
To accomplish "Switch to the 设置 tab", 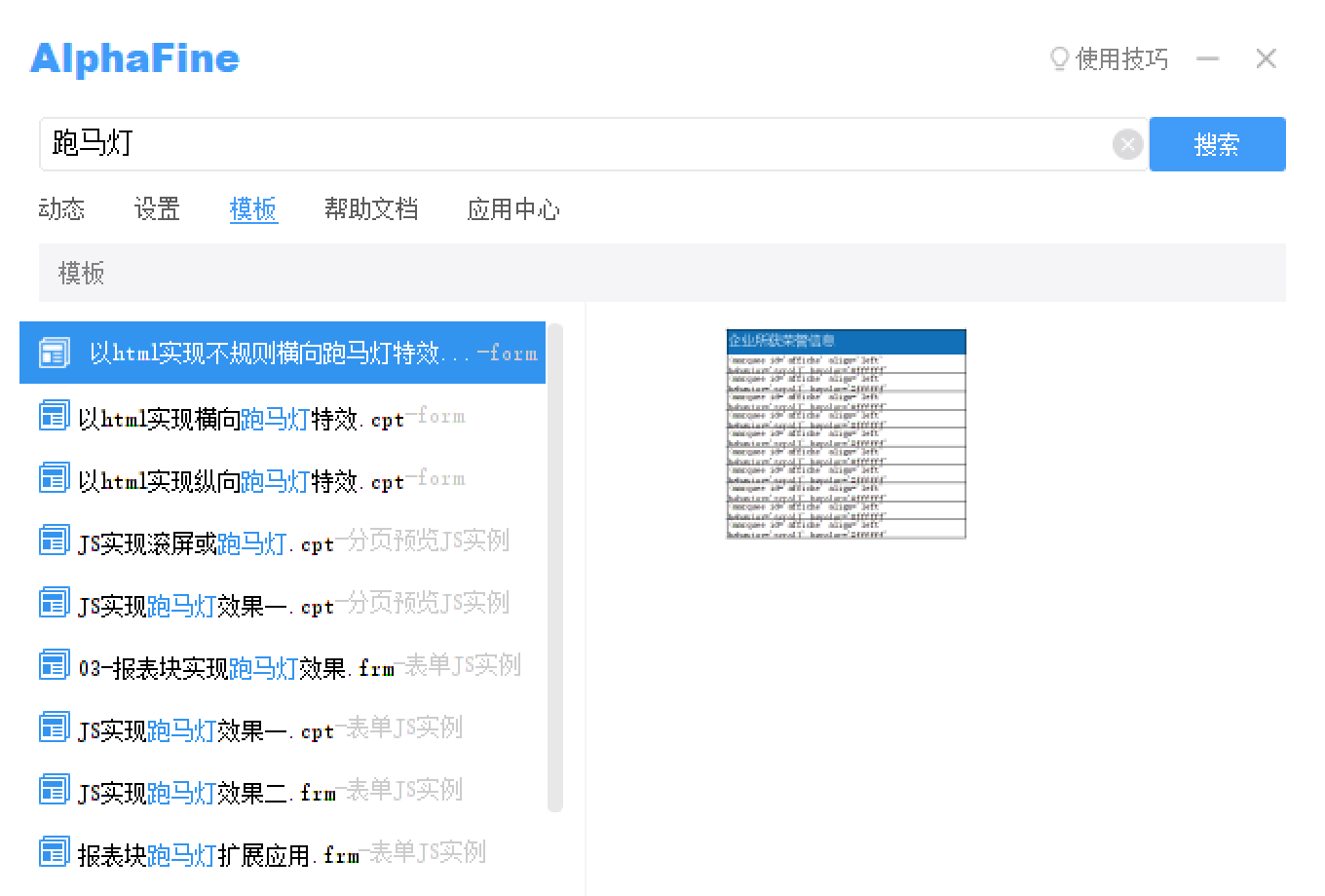I will [x=157, y=209].
